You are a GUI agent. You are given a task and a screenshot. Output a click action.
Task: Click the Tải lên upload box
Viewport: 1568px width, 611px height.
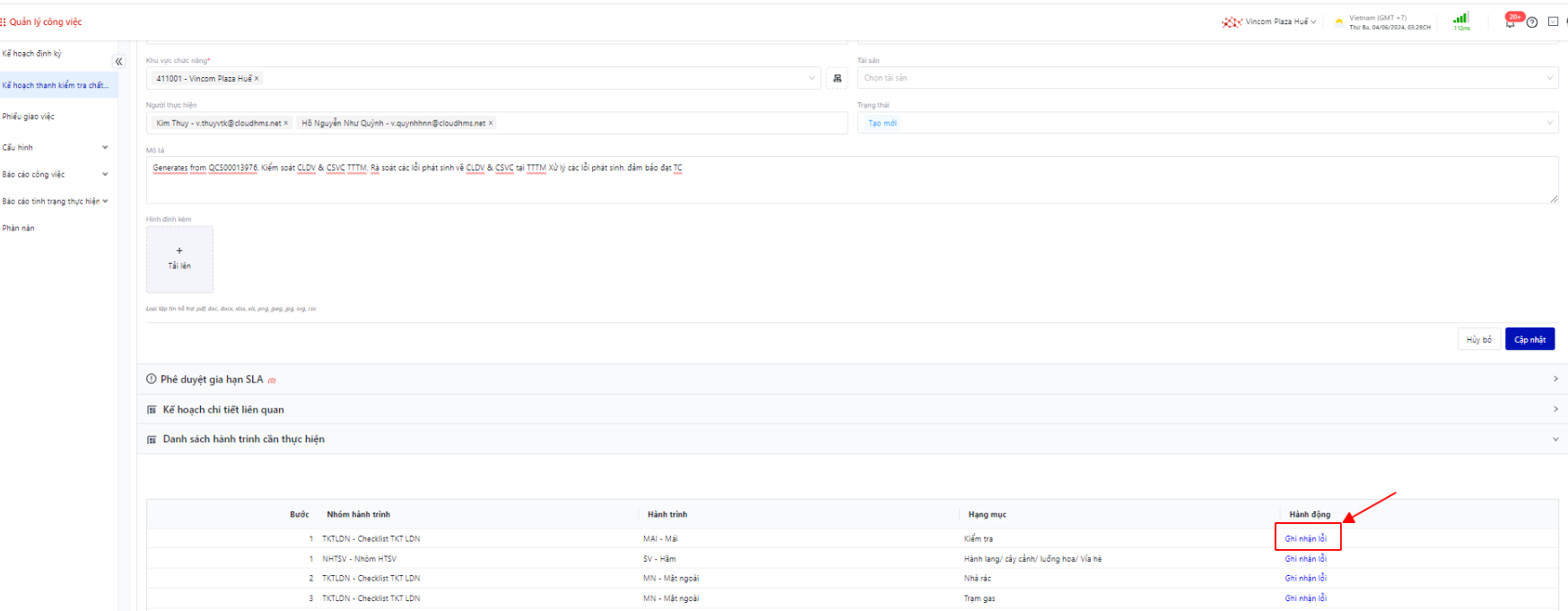click(x=179, y=258)
